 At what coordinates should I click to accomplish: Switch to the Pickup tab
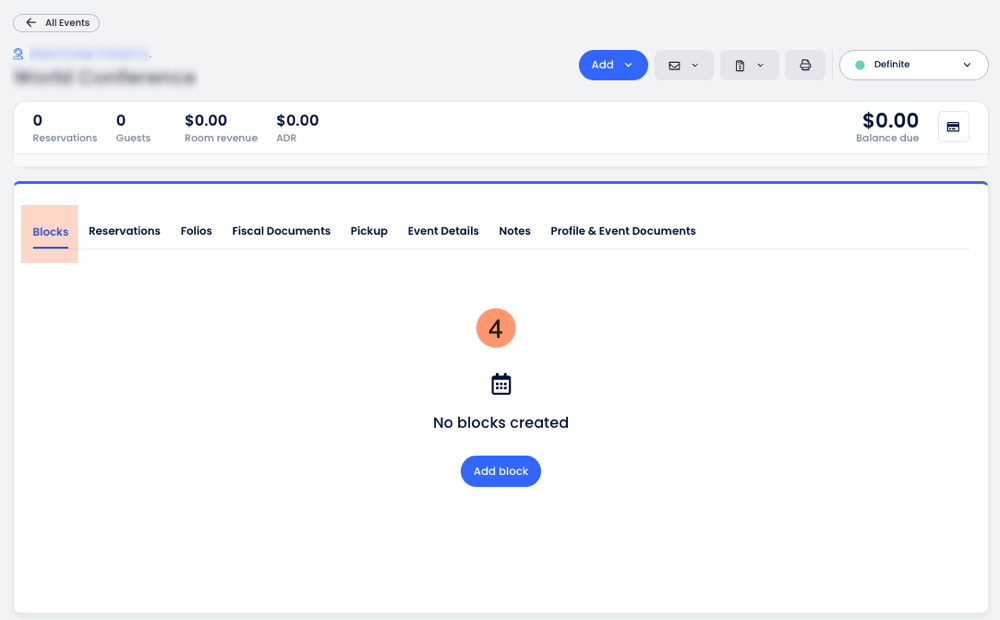(369, 231)
